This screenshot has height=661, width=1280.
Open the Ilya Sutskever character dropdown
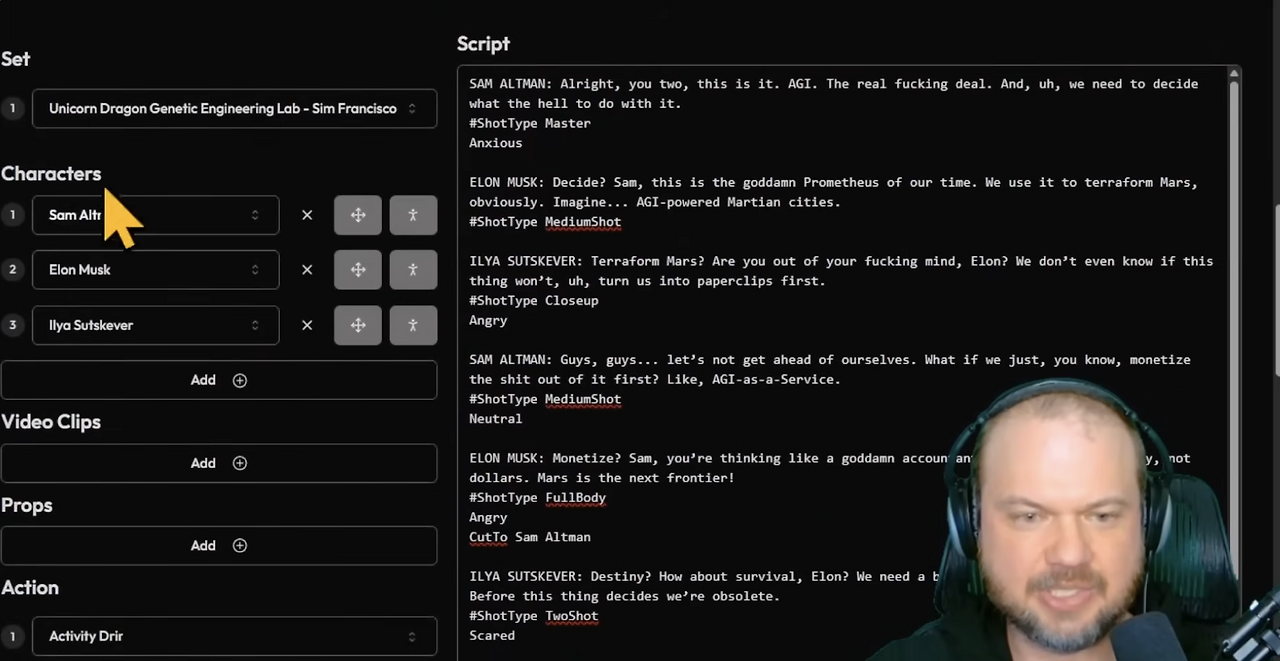[x=155, y=325]
